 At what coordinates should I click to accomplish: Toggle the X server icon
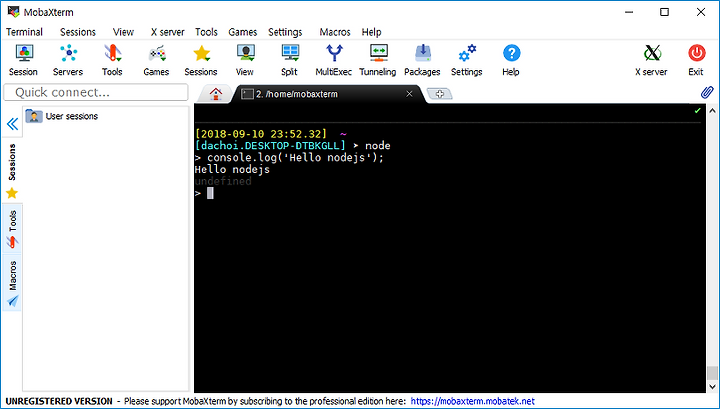click(x=651, y=60)
